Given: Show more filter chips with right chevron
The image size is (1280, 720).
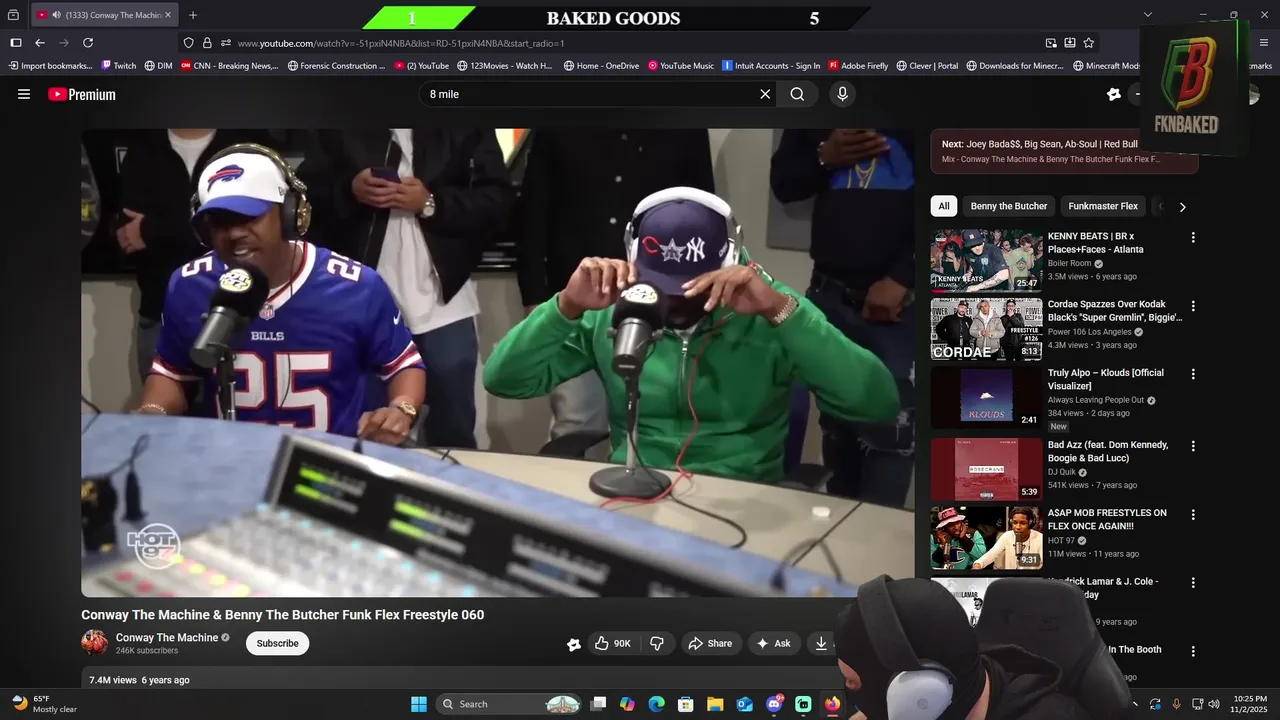Looking at the screenshot, I should pos(1182,207).
